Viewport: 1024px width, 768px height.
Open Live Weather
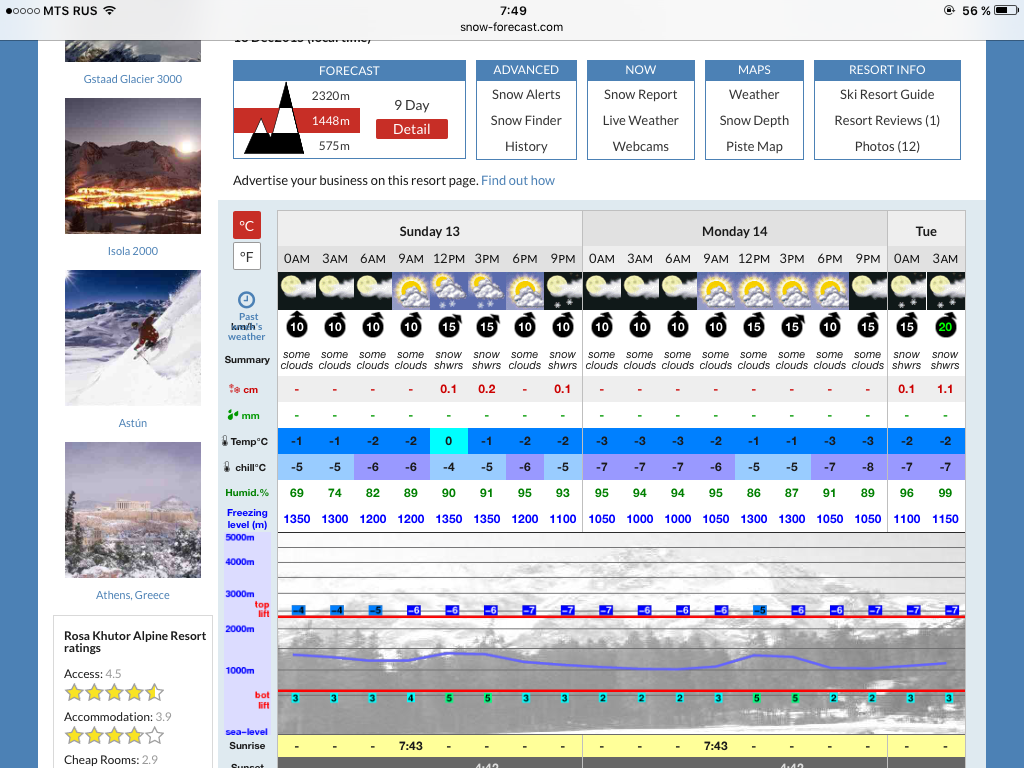pyautogui.click(x=641, y=120)
